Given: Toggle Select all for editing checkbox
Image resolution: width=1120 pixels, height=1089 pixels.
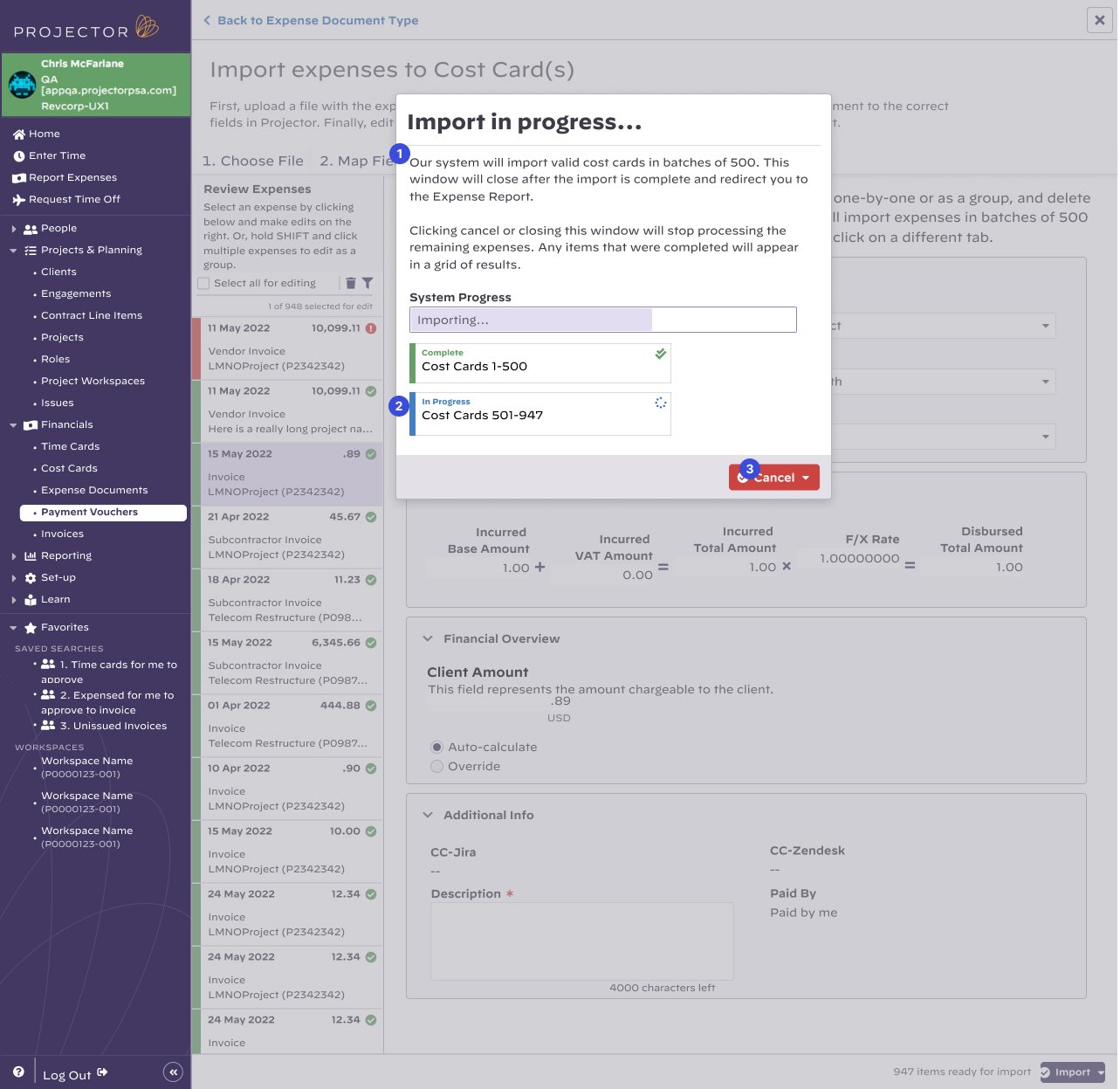Looking at the screenshot, I should click(203, 284).
